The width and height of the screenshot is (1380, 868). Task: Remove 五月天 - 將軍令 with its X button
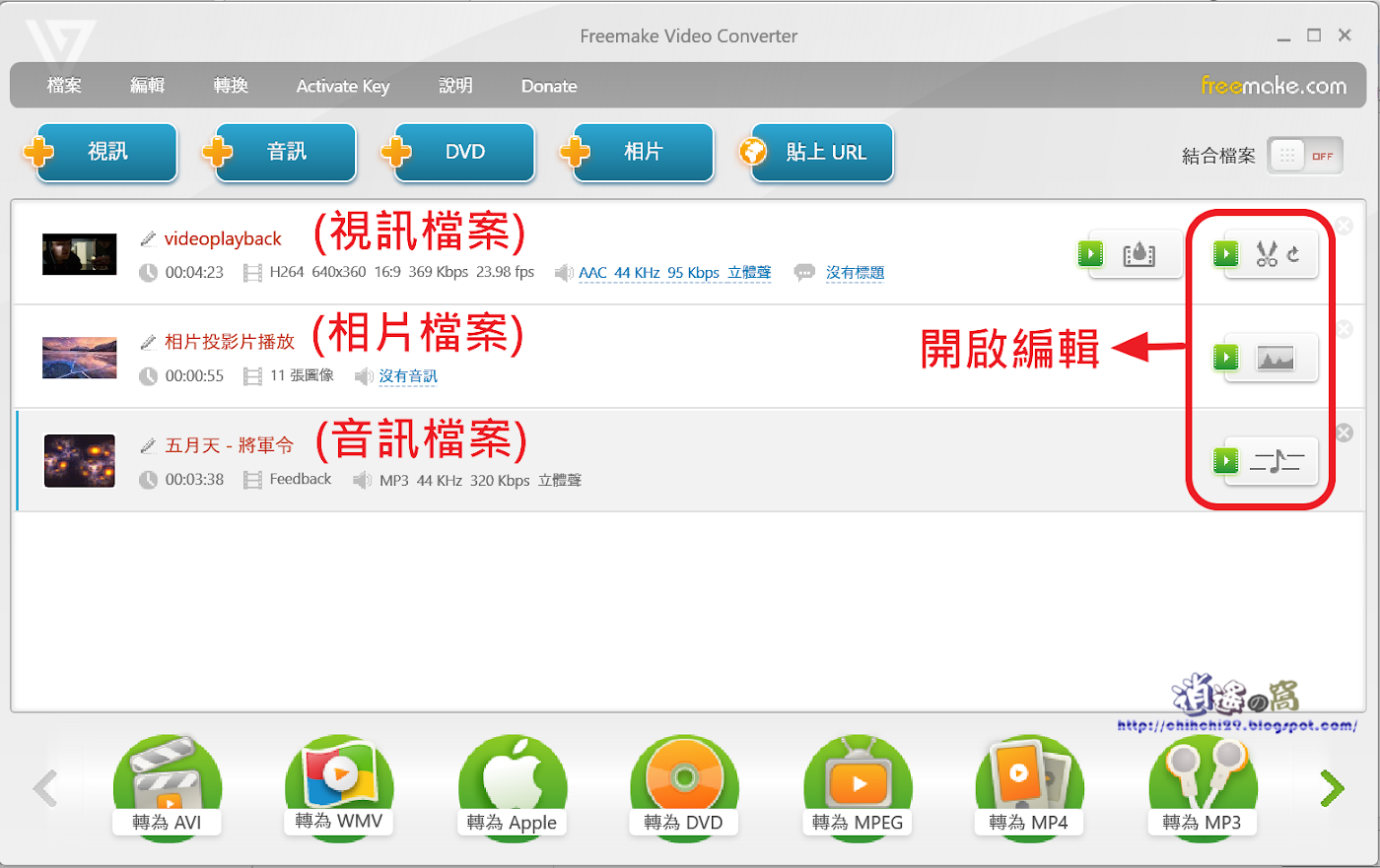tap(1345, 433)
